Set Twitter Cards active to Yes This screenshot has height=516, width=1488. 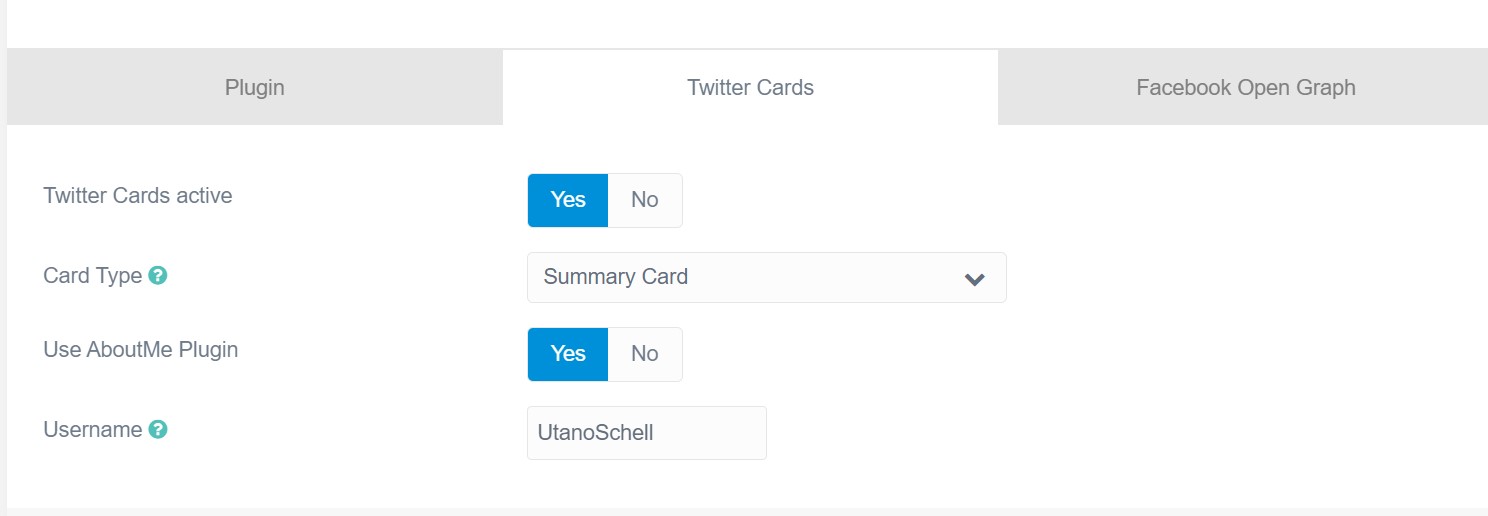tap(568, 200)
